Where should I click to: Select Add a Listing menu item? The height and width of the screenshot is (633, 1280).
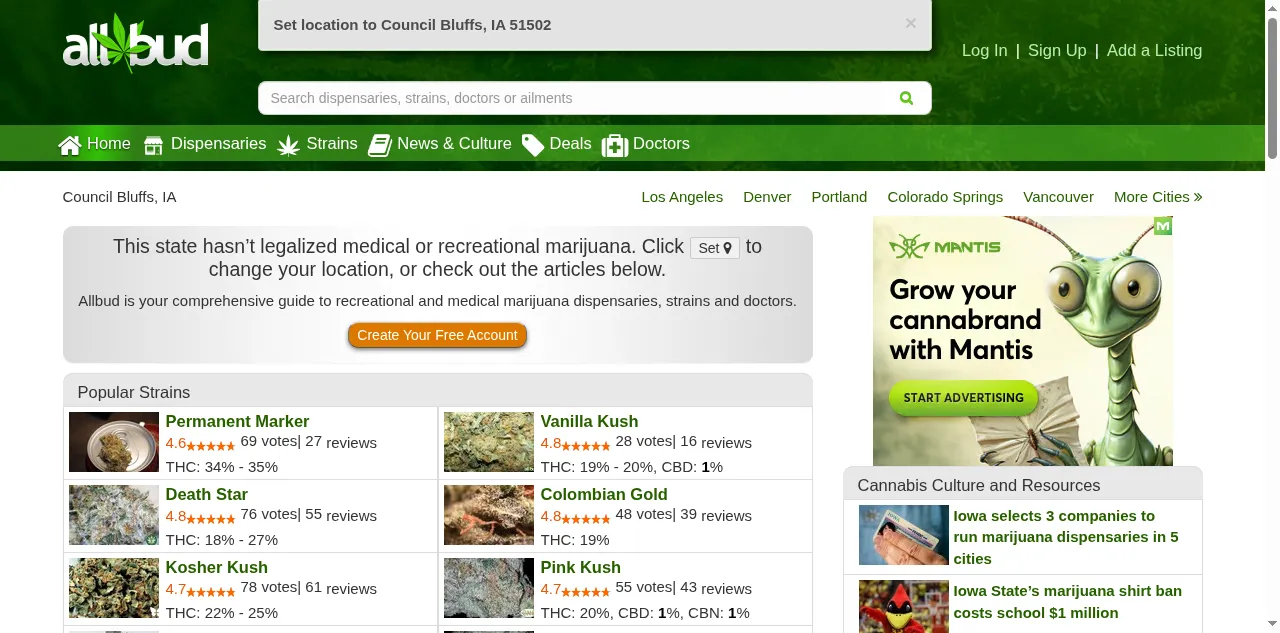(x=1154, y=51)
